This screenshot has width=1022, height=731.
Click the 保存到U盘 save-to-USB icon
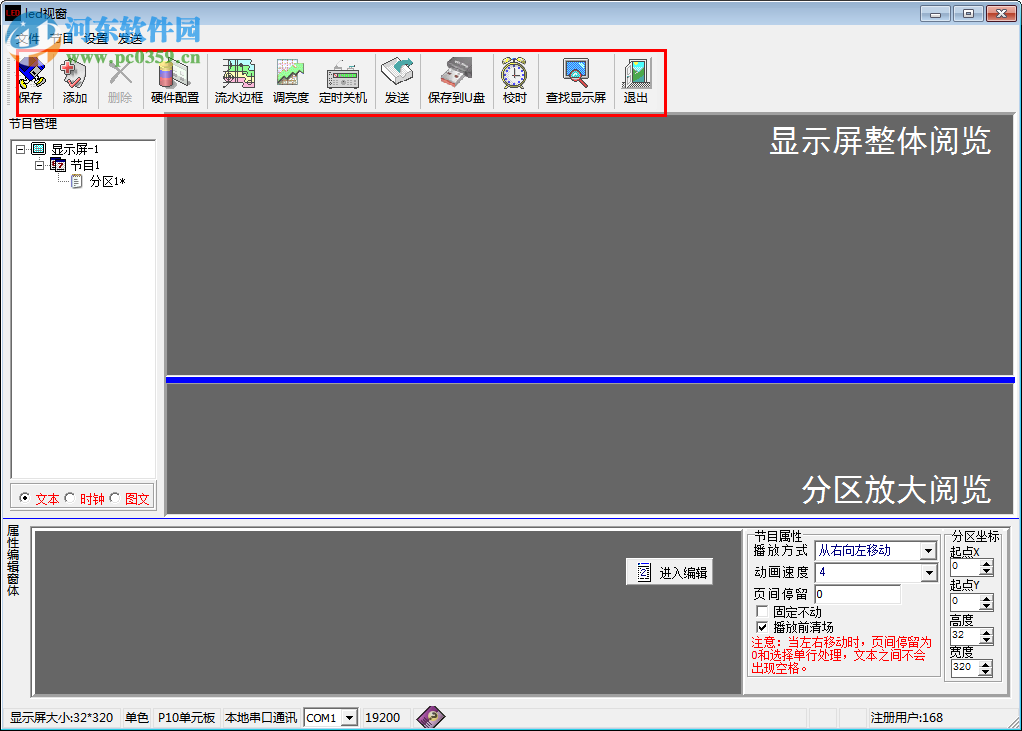click(x=455, y=80)
